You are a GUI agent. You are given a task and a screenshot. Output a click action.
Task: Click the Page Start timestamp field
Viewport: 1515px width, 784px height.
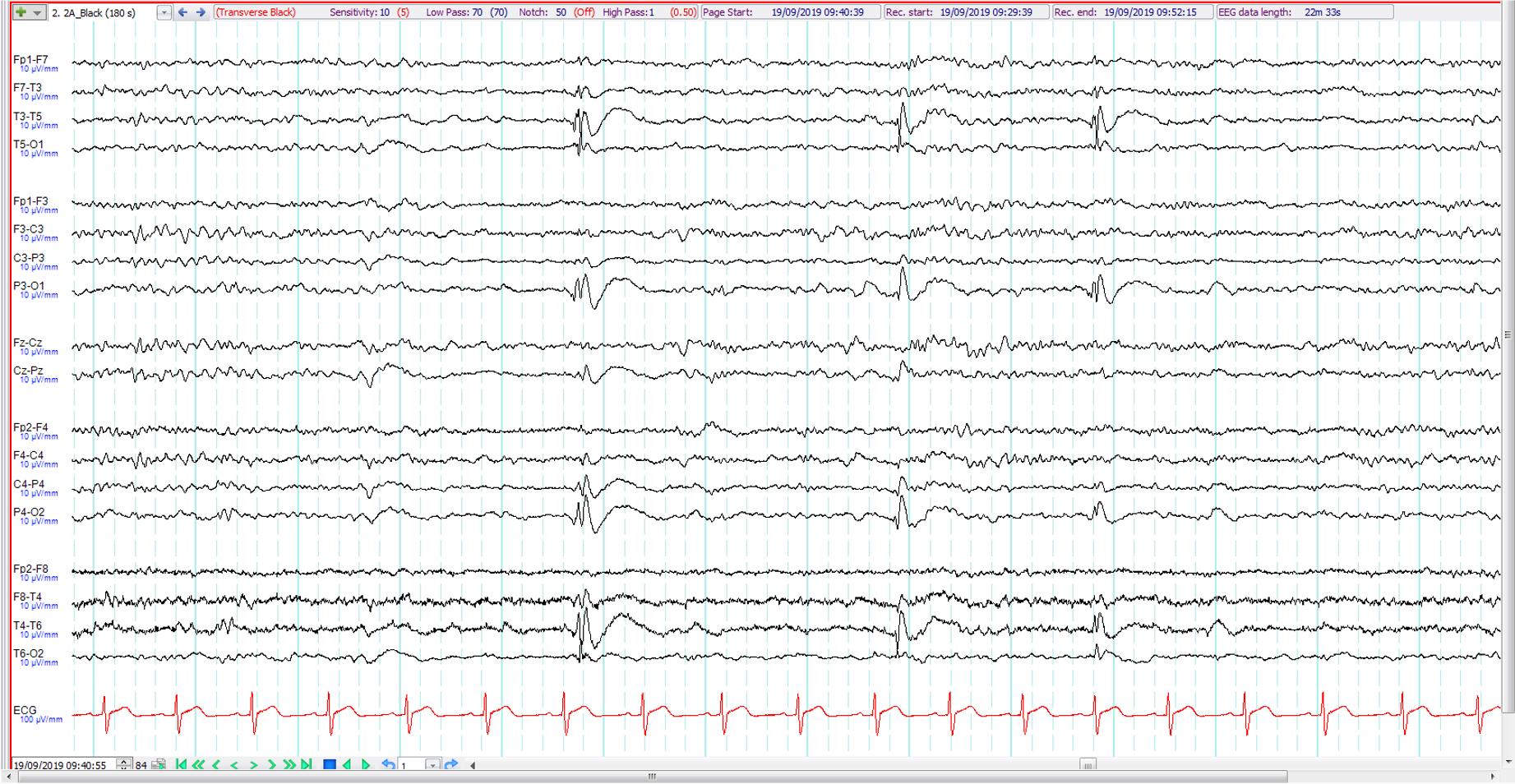tap(791, 12)
